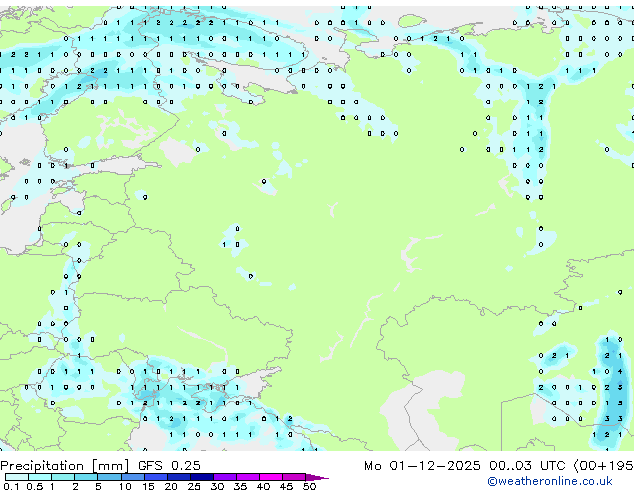
Task: Select the blue swatch between 20 and 25
Action: coord(178,477)
